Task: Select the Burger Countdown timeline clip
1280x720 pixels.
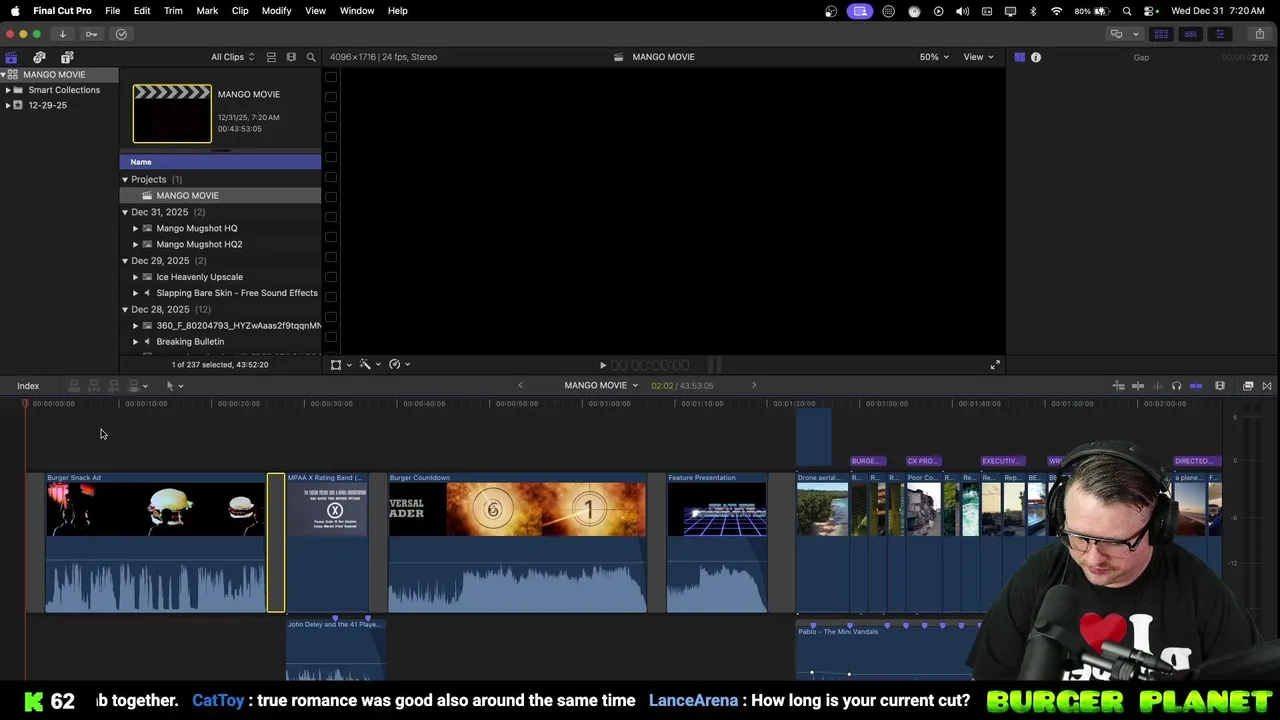Action: click(x=517, y=542)
